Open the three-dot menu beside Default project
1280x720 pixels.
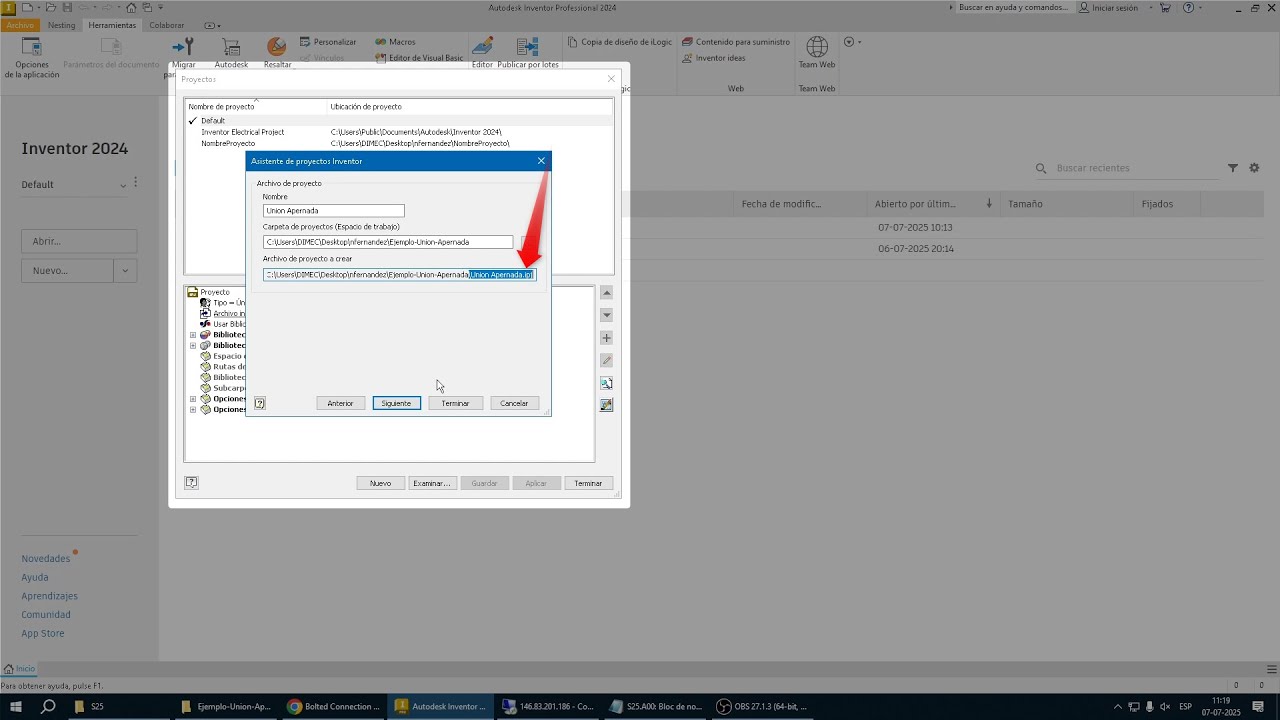[x=135, y=182]
